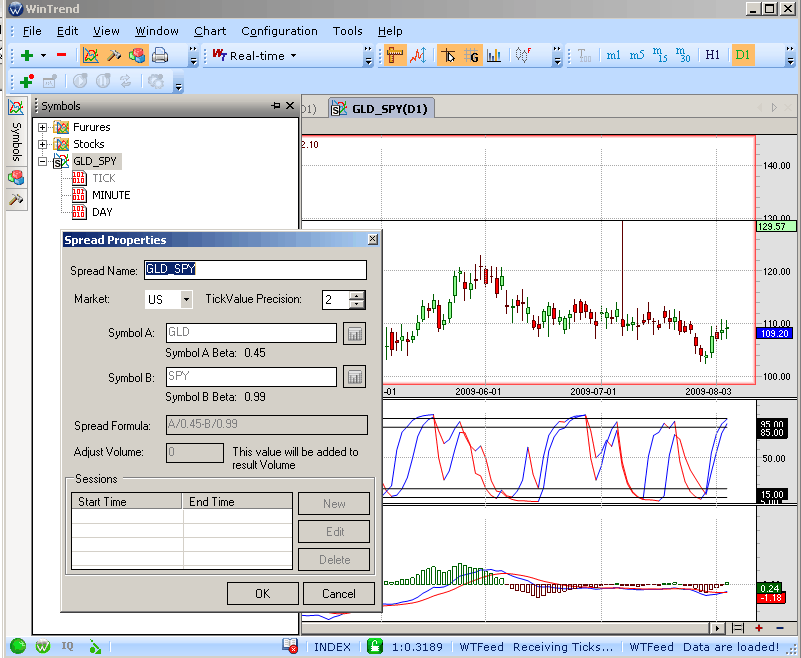Toggle the Symbols chart icon in the toolbar

coord(90,55)
